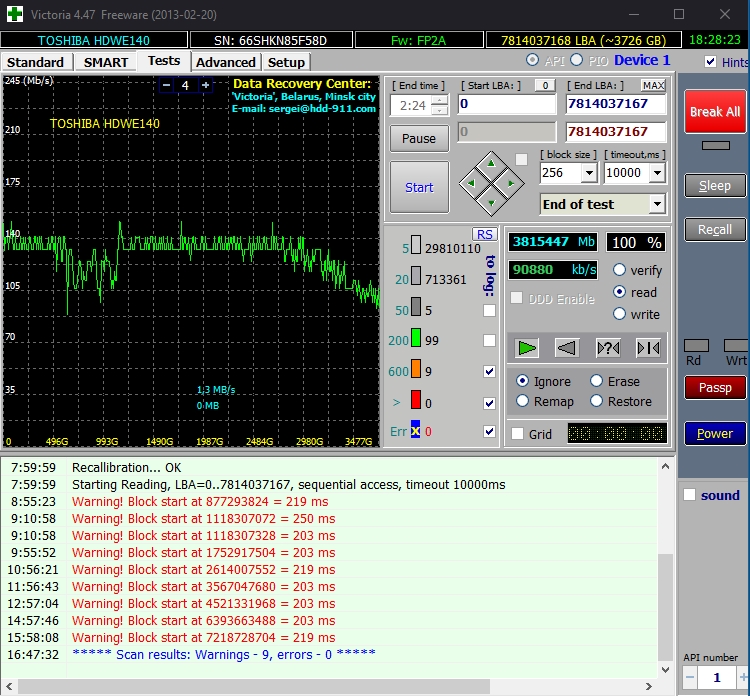Viewport: 750px width, 696px height.
Task: Click the graph zoom plus button
Action: point(205,85)
